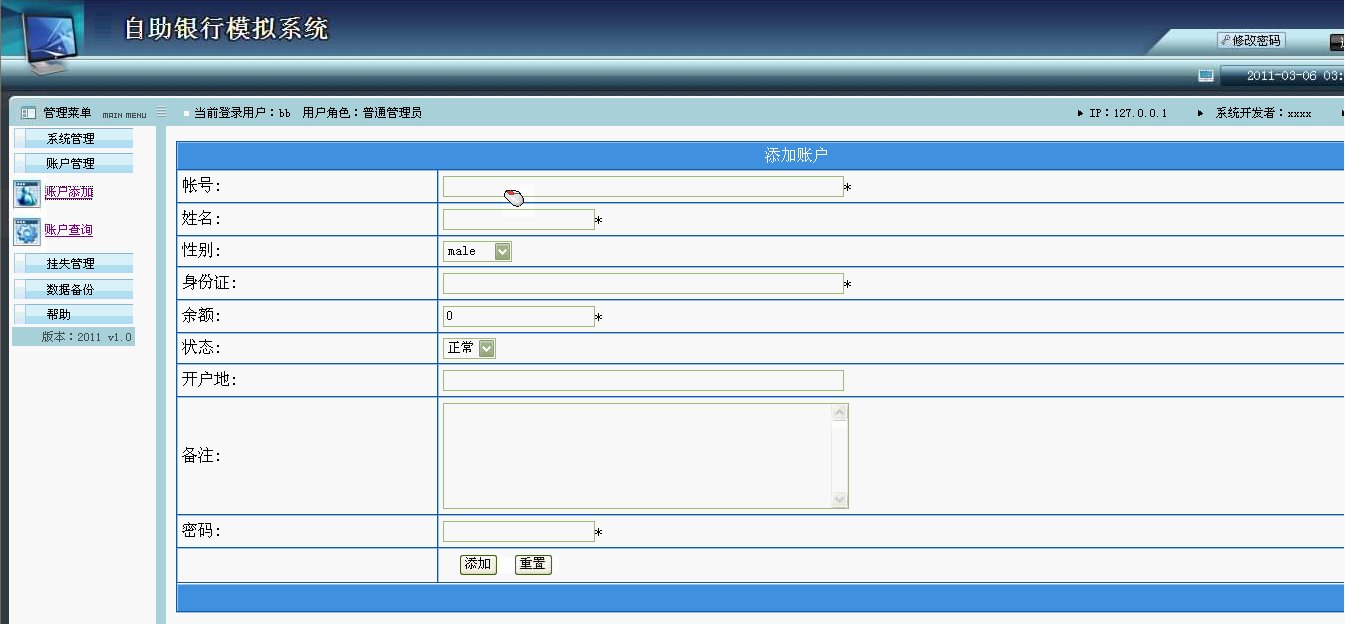
Task: Click the 添加账户 form title
Action: pos(796,155)
